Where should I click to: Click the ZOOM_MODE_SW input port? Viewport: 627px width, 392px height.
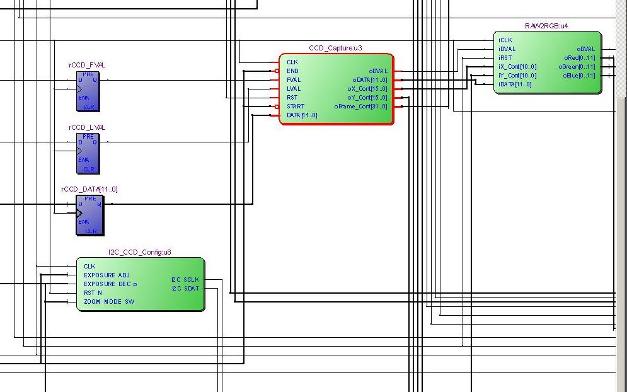click(x=109, y=302)
